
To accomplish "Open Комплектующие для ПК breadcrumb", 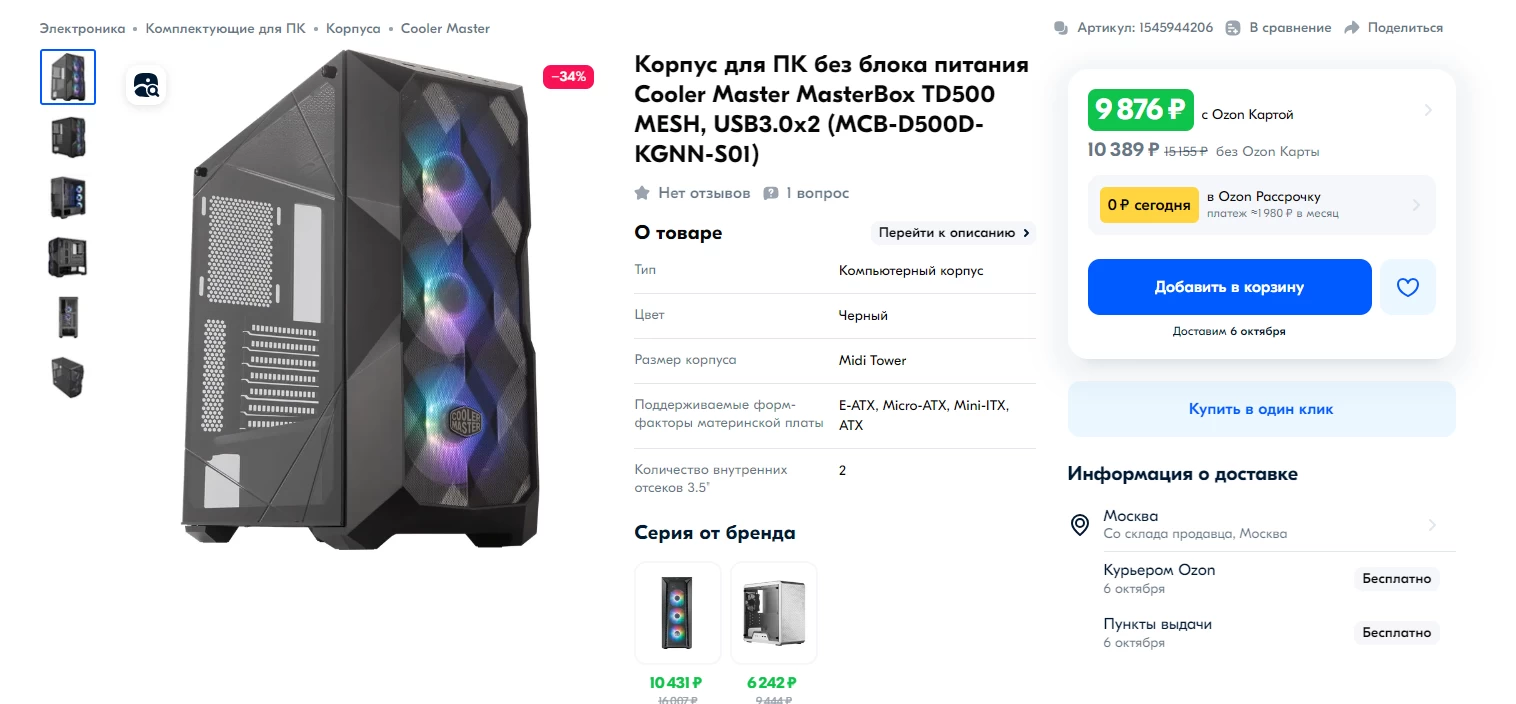I will [226, 28].
